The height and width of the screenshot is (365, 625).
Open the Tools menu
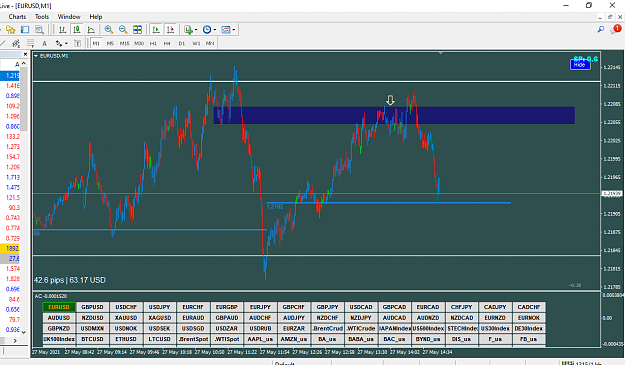click(x=42, y=17)
